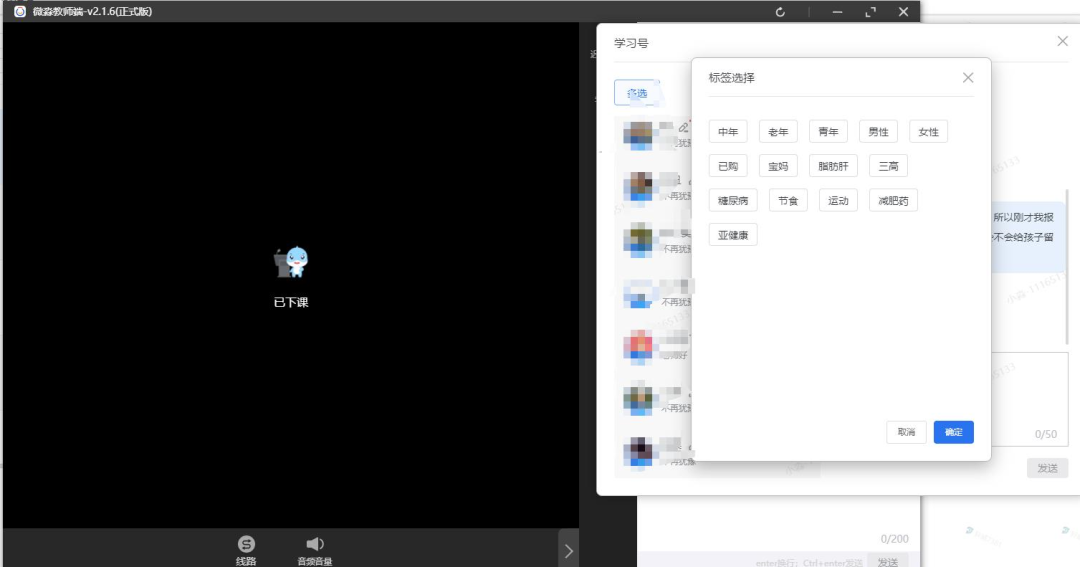Screen dimensions: 1080x567
Task: Select the 青年 tag
Action: pyautogui.click(x=829, y=132)
